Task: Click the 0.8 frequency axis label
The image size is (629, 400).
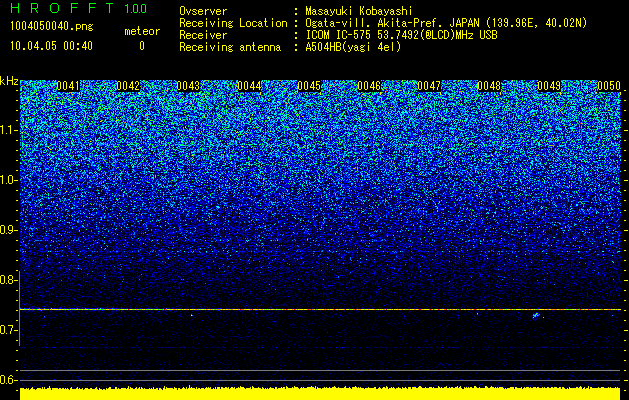Action: point(8,280)
